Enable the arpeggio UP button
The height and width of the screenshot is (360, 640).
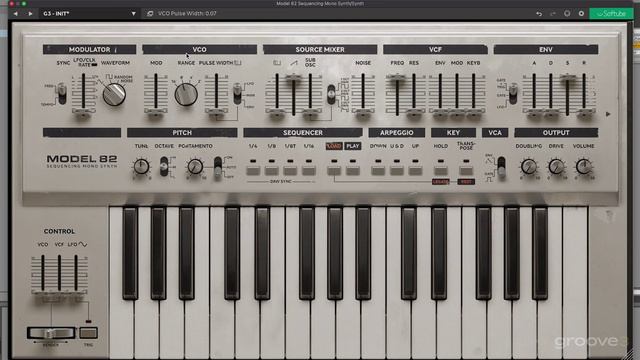point(415,170)
